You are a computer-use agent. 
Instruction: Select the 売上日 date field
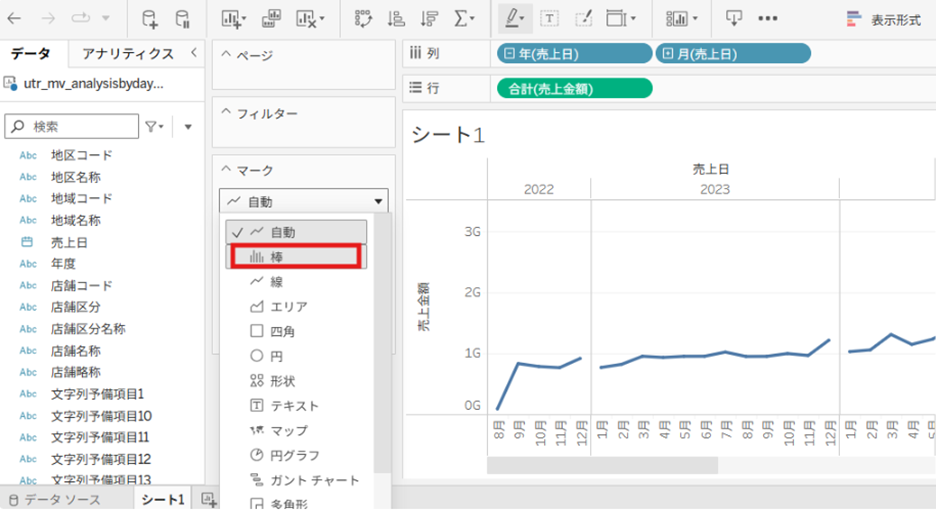tap(69, 242)
